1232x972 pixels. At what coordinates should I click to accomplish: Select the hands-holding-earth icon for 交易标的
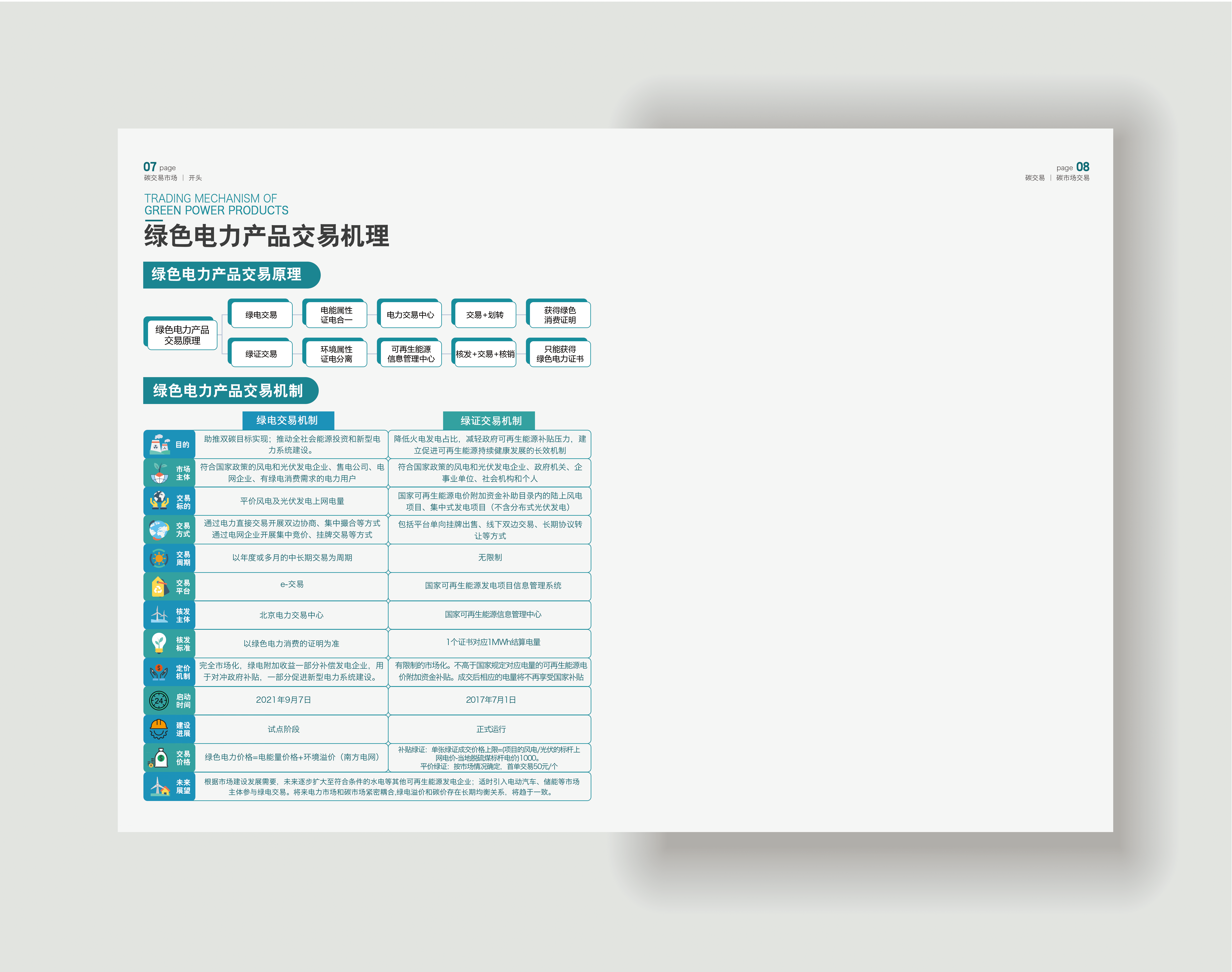[159, 501]
